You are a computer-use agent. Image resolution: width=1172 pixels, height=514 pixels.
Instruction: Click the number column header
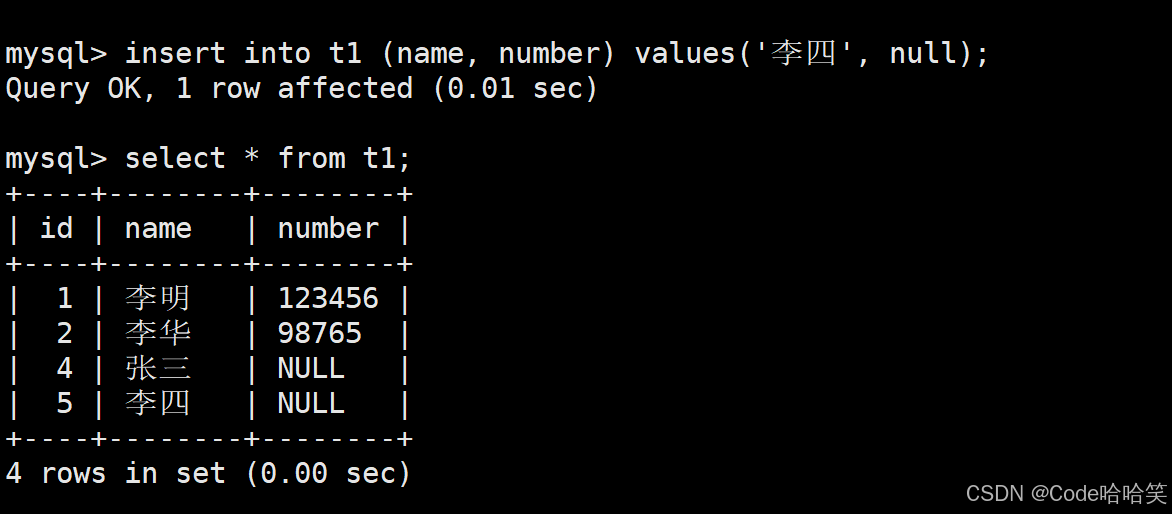328,229
